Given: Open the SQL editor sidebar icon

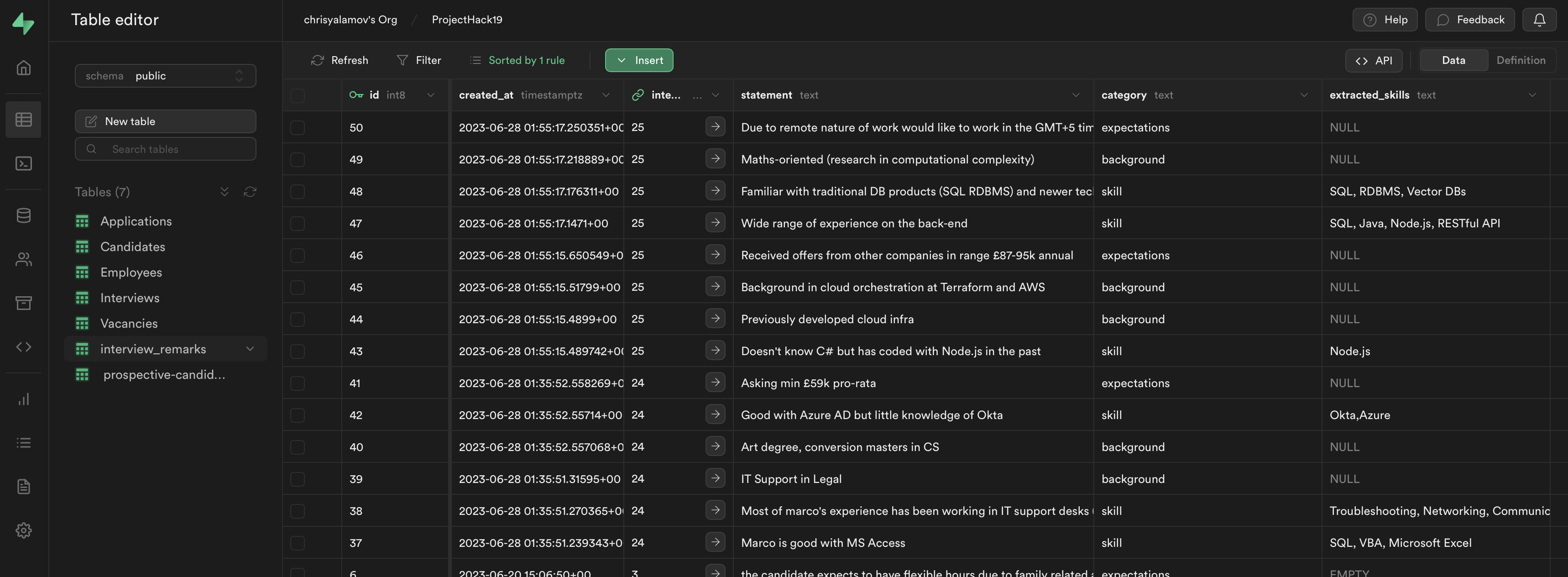Looking at the screenshot, I should click(x=23, y=163).
